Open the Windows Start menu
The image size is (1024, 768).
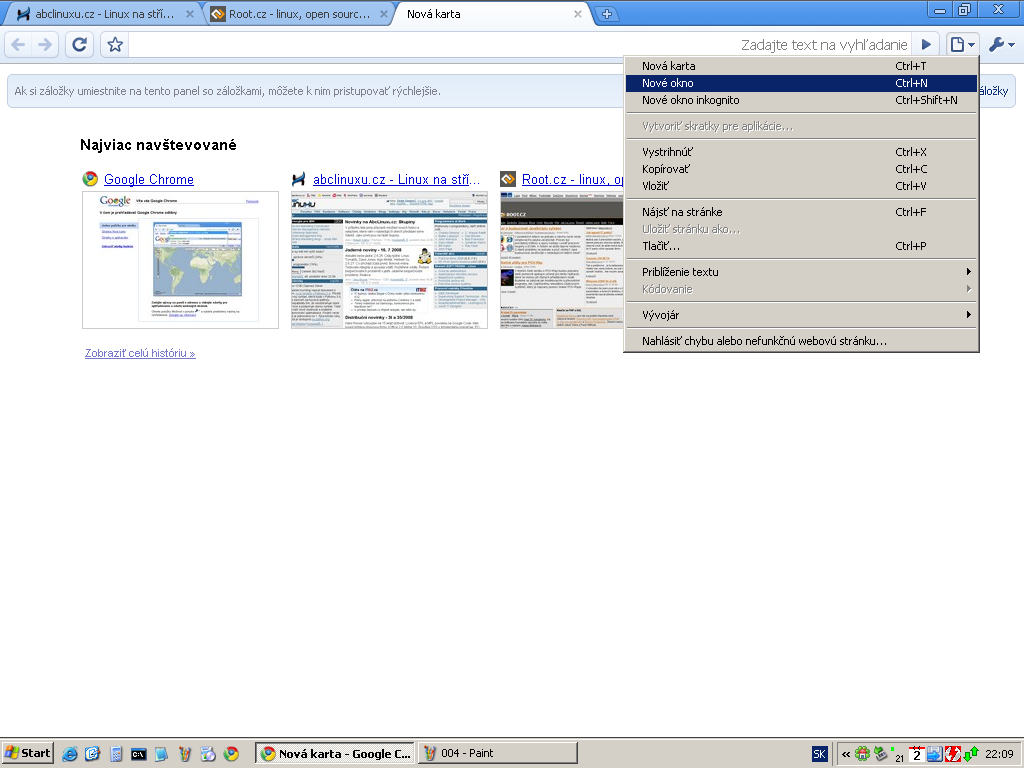point(27,753)
